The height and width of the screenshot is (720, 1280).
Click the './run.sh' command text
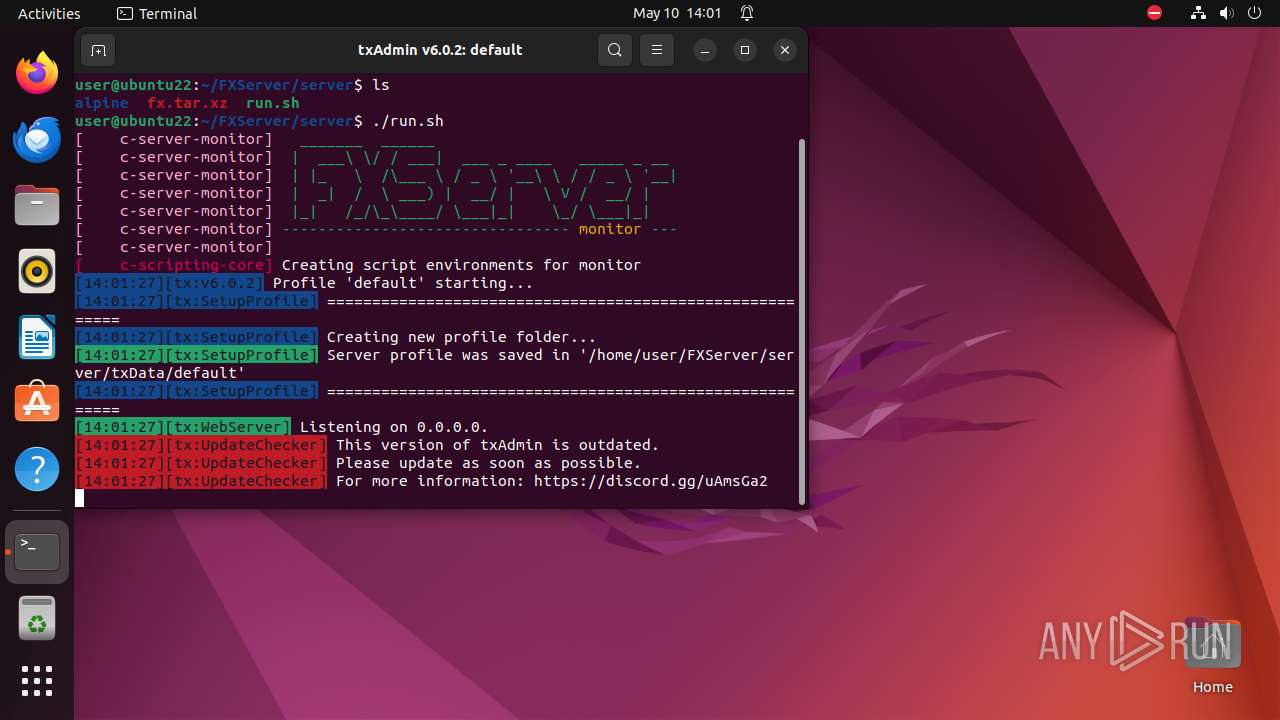[408, 122]
